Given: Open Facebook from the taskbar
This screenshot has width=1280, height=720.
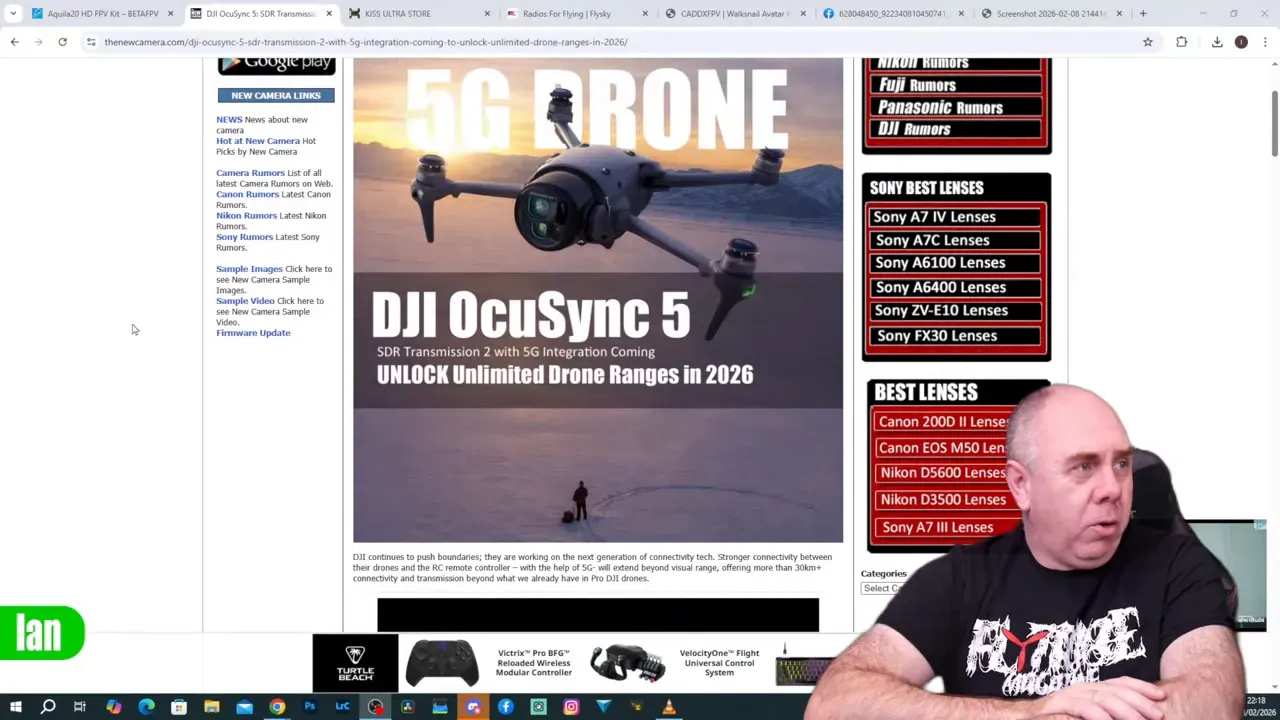Looking at the screenshot, I should pos(506,707).
